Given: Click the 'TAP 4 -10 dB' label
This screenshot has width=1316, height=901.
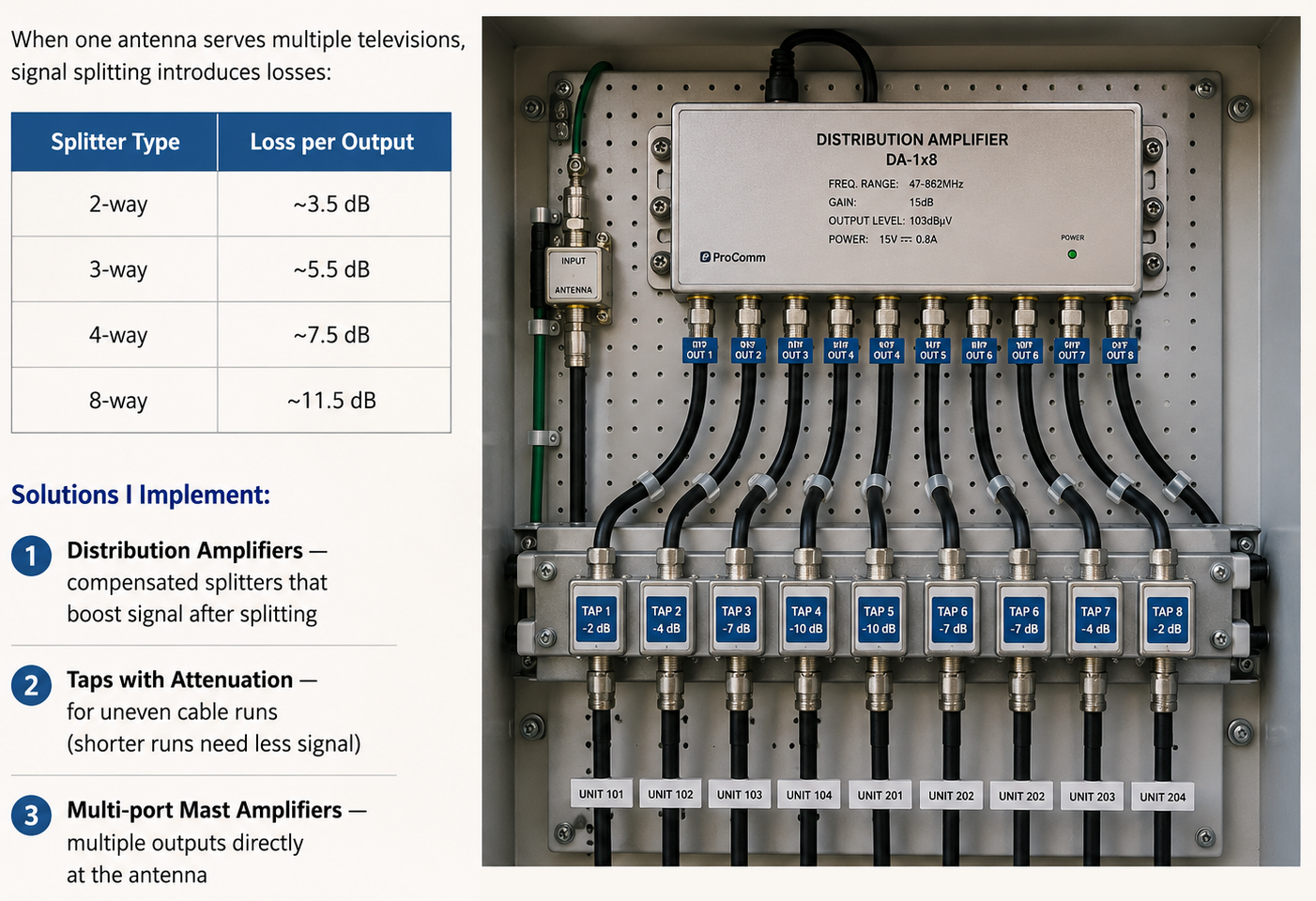Looking at the screenshot, I should click(806, 619).
